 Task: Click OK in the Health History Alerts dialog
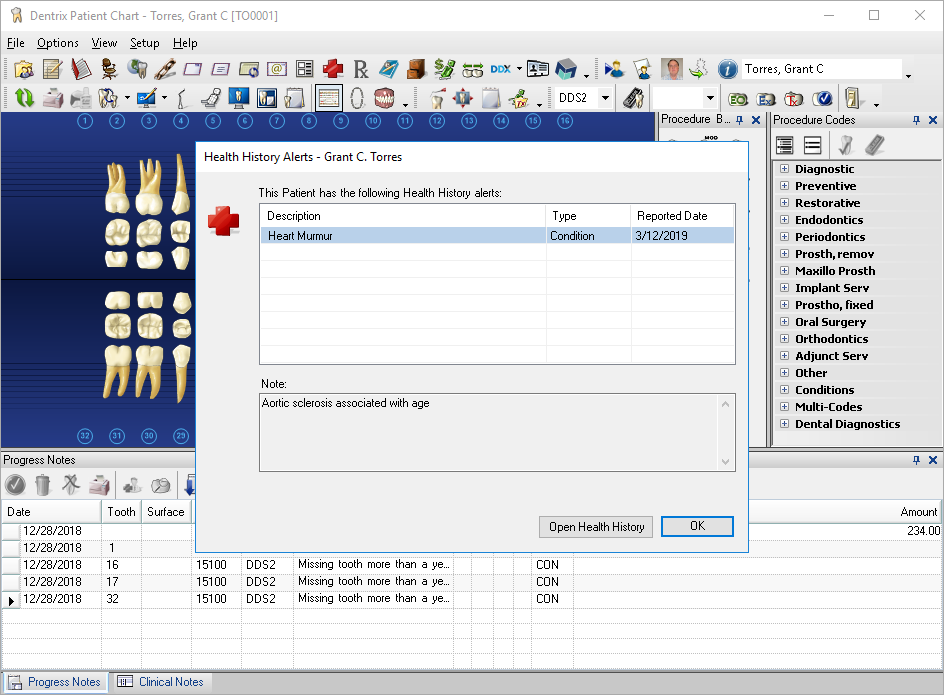[697, 526]
